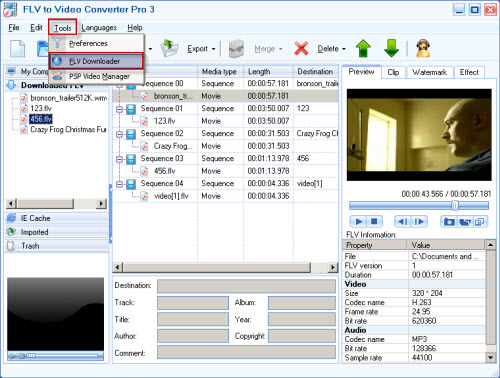Viewport: 500px width, 378px height.
Task: Click sequence list right scroll arrow
Action: [x=332, y=267]
